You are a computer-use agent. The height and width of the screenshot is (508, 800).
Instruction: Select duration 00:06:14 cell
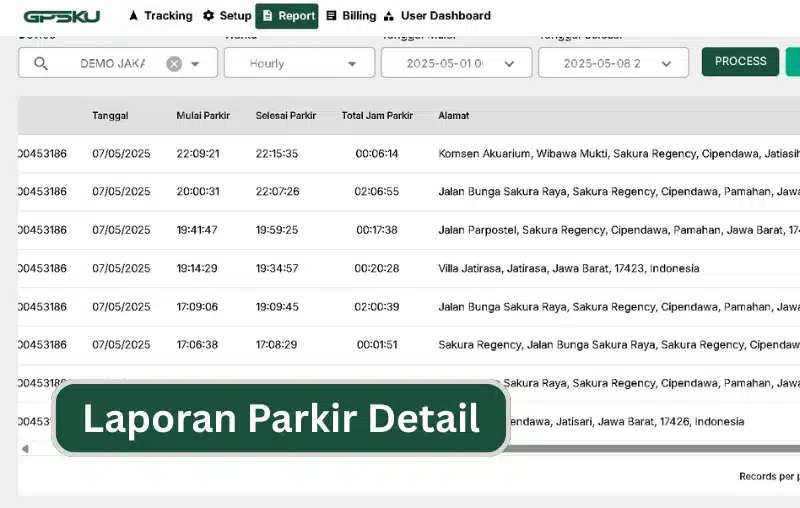click(377, 154)
